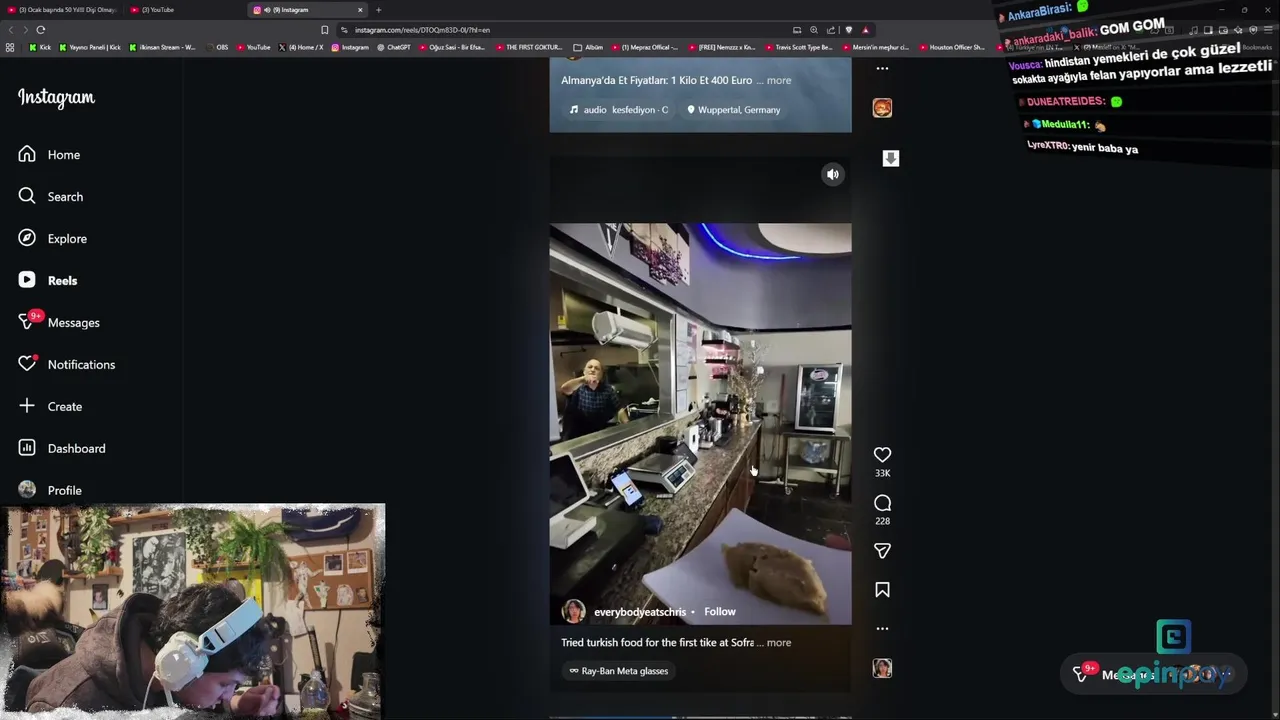Click the share page icon in the address bar

830,30
